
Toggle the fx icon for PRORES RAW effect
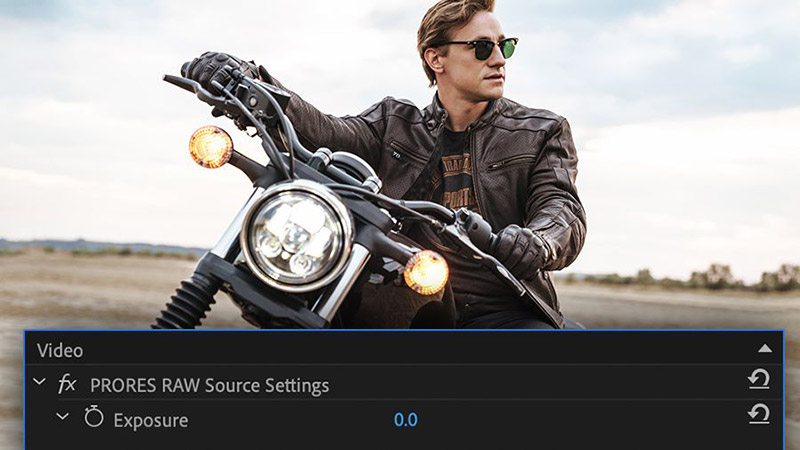click(67, 383)
